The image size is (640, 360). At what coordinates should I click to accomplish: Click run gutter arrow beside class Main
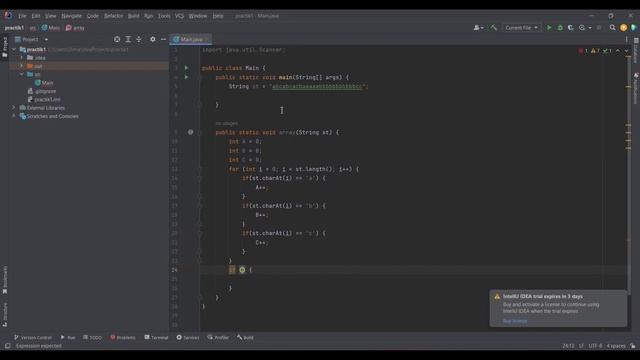[x=187, y=68]
